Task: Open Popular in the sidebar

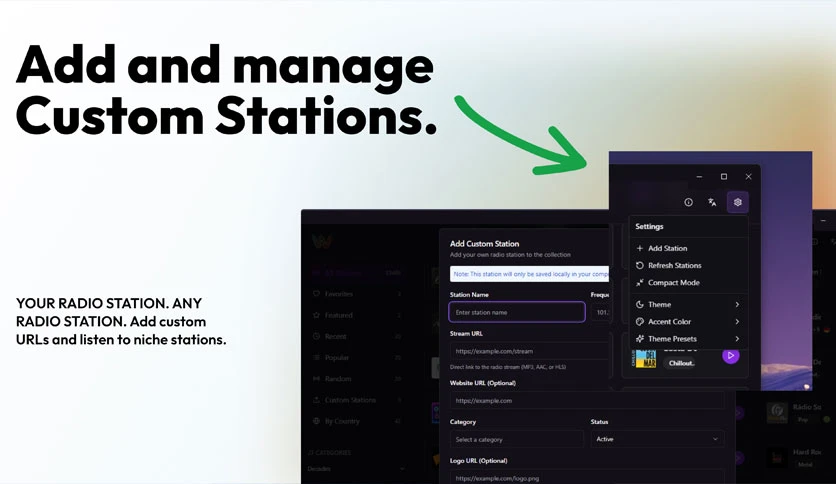Action: pyautogui.click(x=357, y=358)
